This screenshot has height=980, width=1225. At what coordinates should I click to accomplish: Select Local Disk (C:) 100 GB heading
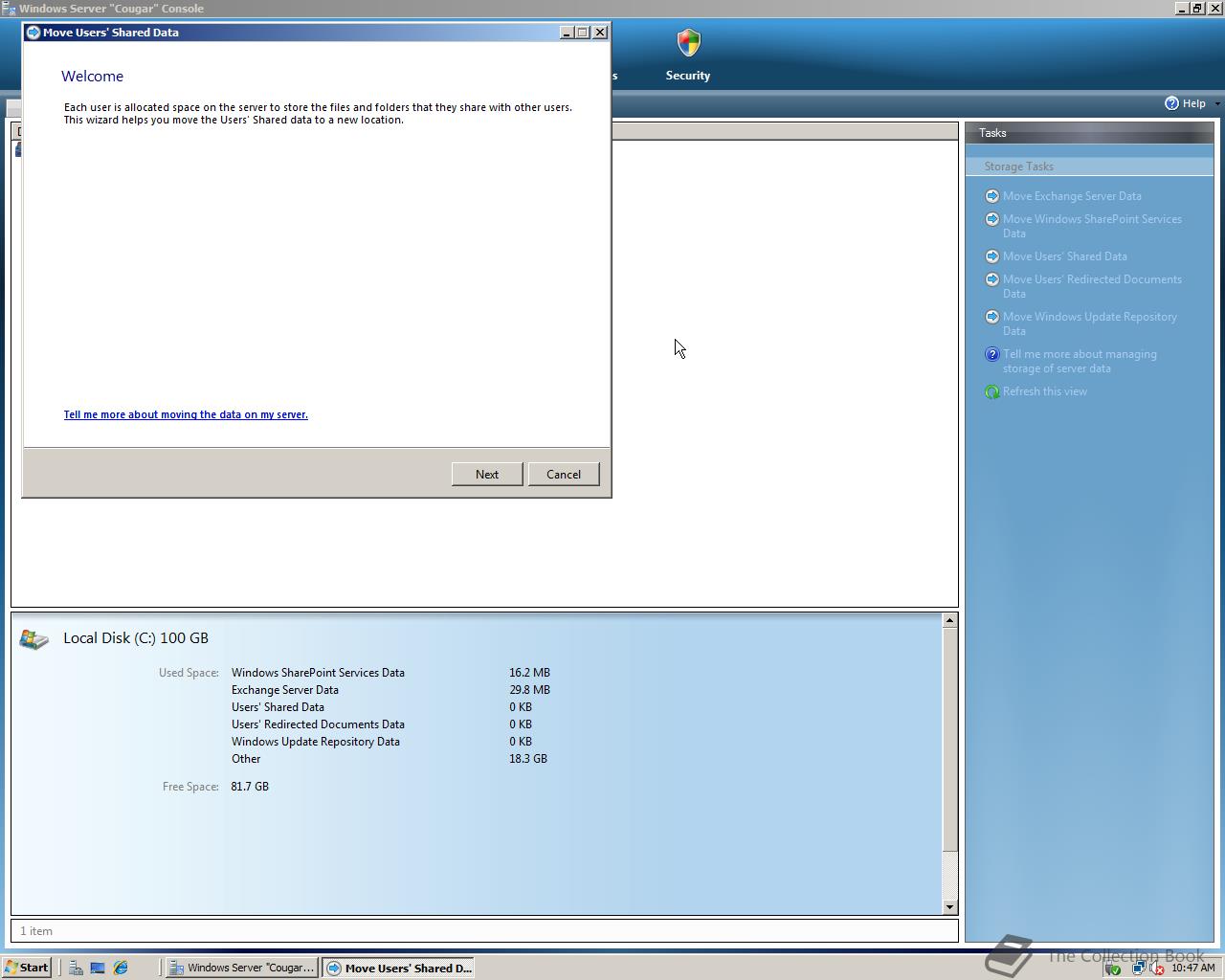point(136,638)
